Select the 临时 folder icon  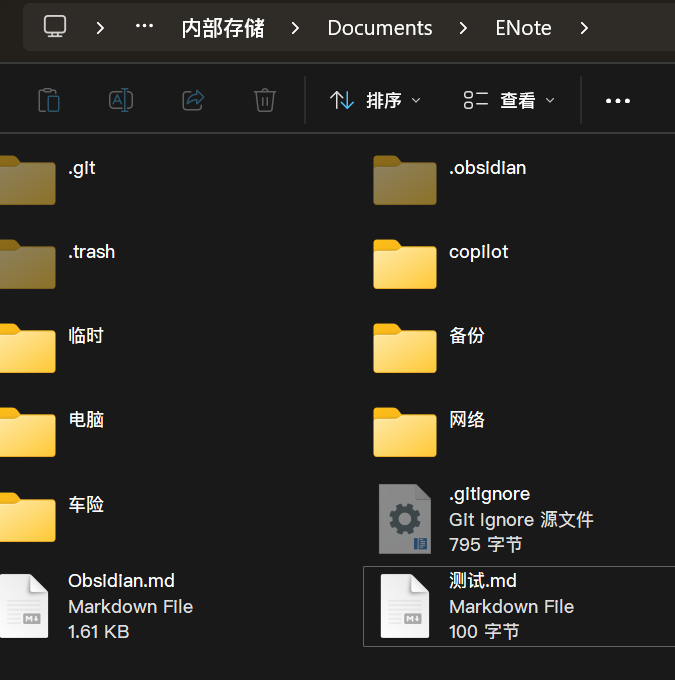(28, 348)
